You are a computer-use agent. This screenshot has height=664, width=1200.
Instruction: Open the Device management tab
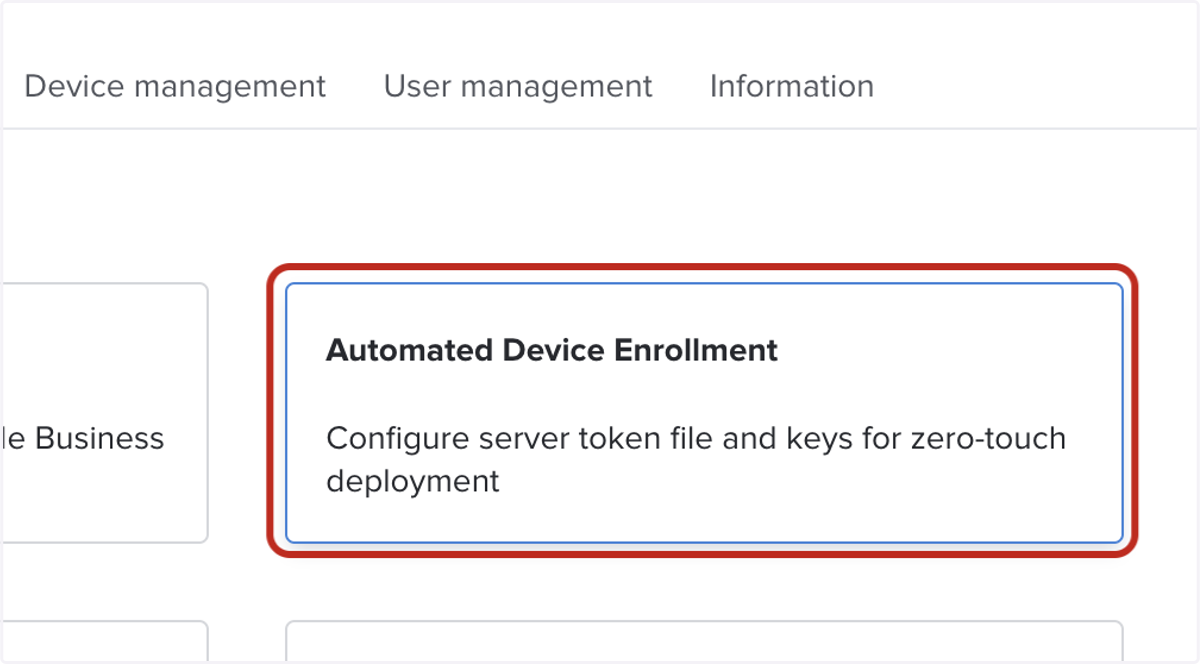point(175,87)
